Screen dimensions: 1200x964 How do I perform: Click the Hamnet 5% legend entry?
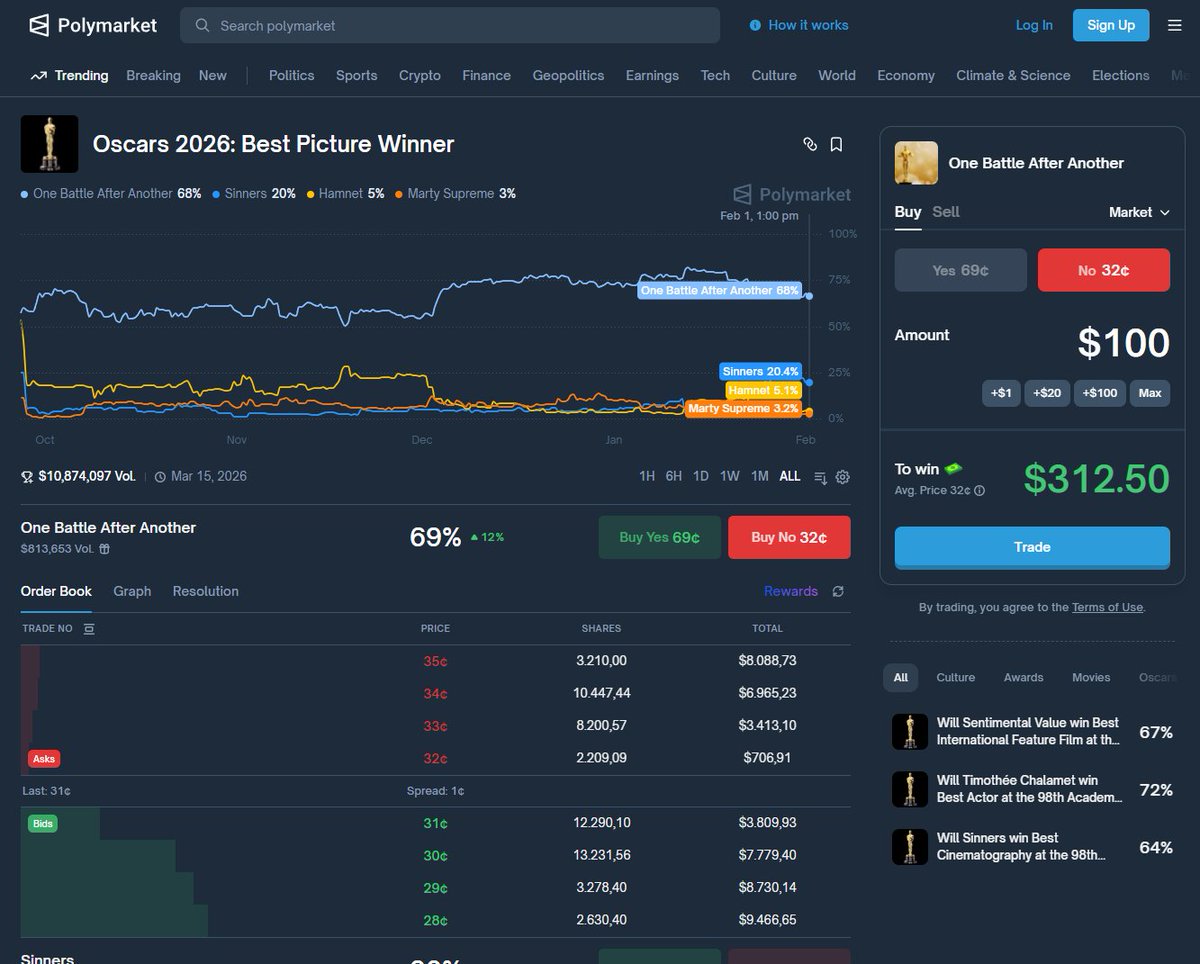click(345, 194)
